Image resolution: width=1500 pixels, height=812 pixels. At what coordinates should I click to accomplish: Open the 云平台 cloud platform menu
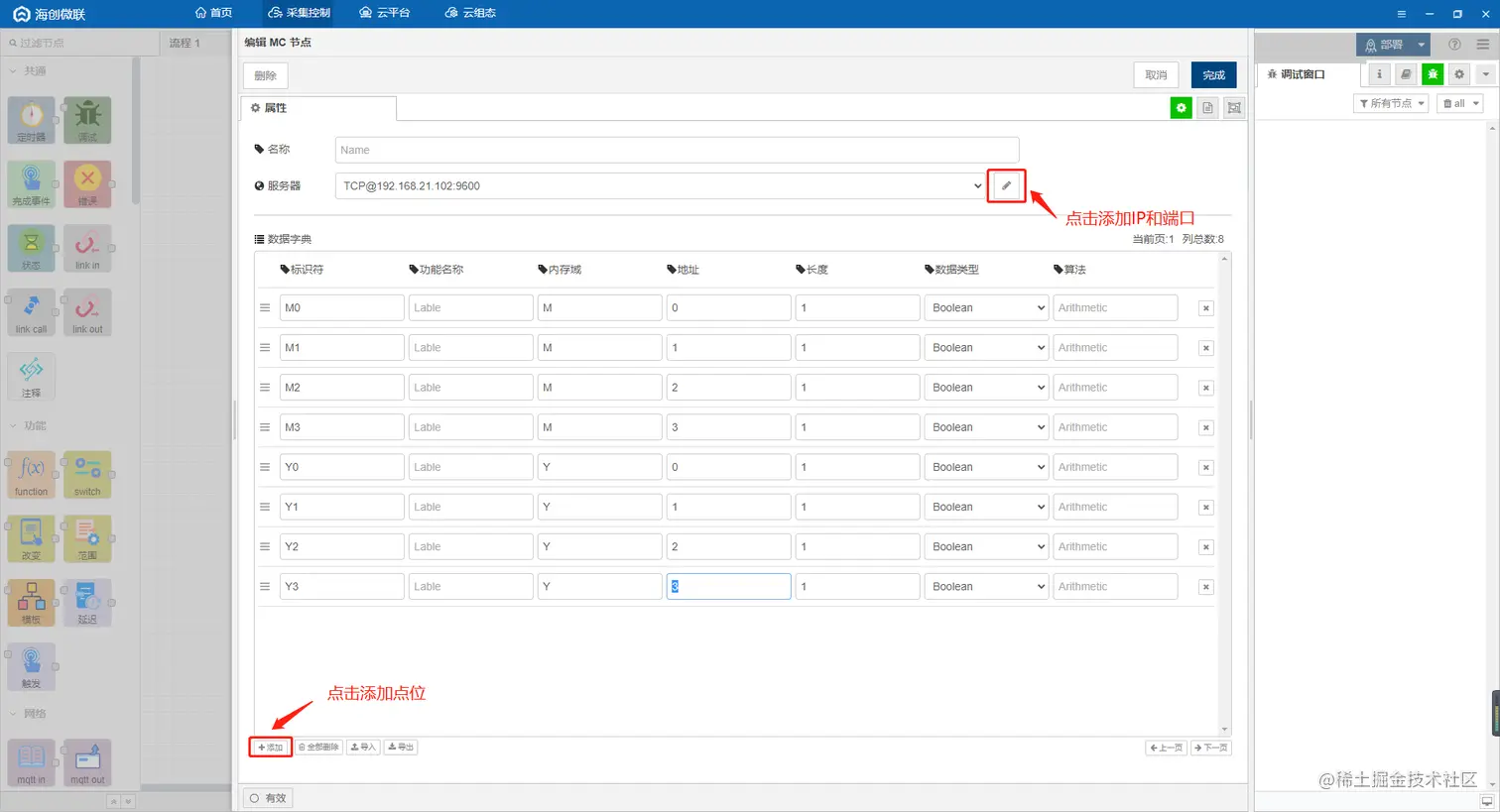(385, 13)
